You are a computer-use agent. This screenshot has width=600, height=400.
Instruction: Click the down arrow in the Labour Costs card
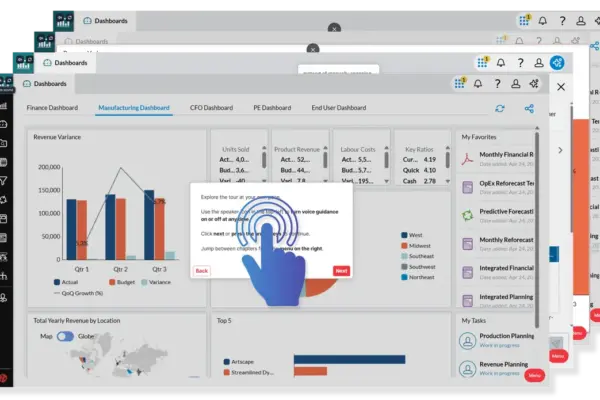tap(386, 181)
